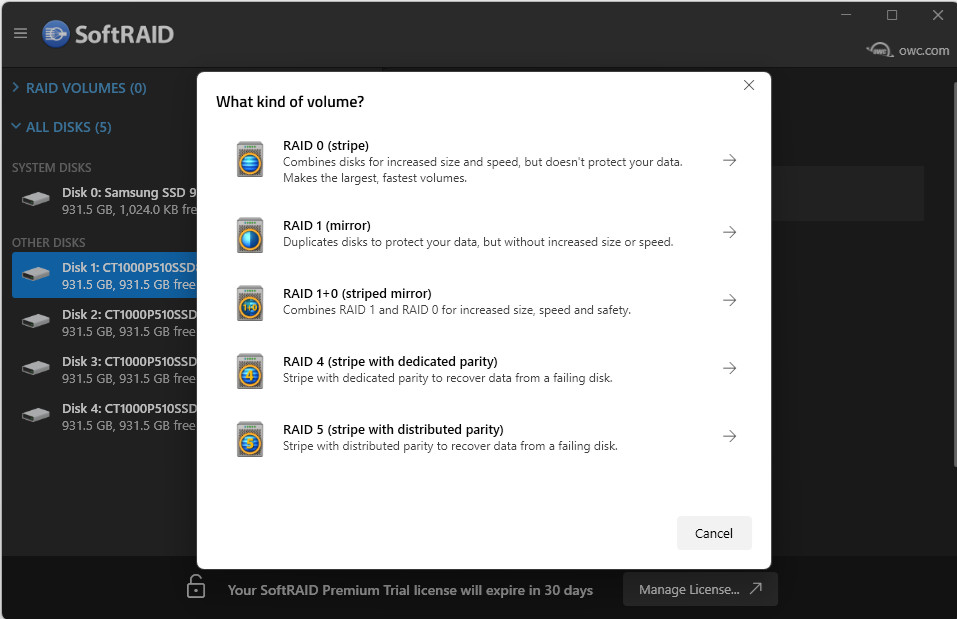
Task: Select Disk 1: CT1000P510SSD entry
Action: pos(104,275)
